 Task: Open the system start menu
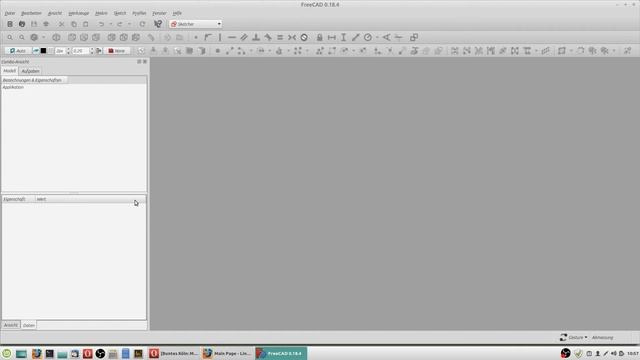[x=7, y=353]
